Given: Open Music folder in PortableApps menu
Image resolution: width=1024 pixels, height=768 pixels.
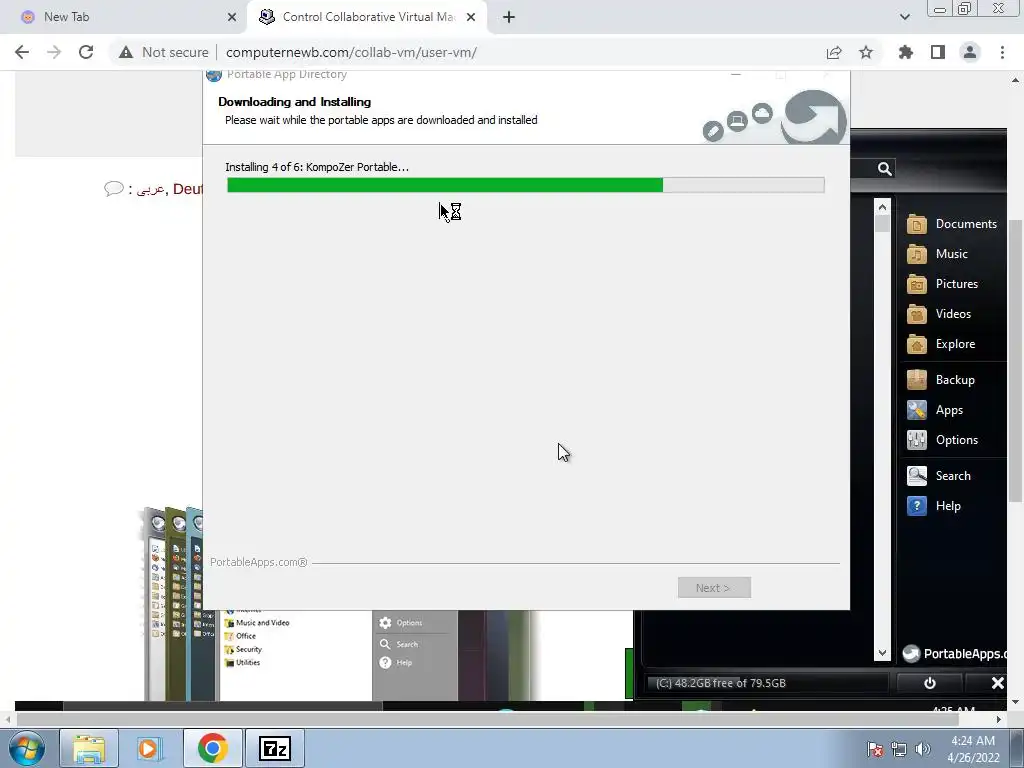Looking at the screenshot, I should pos(937,254).
